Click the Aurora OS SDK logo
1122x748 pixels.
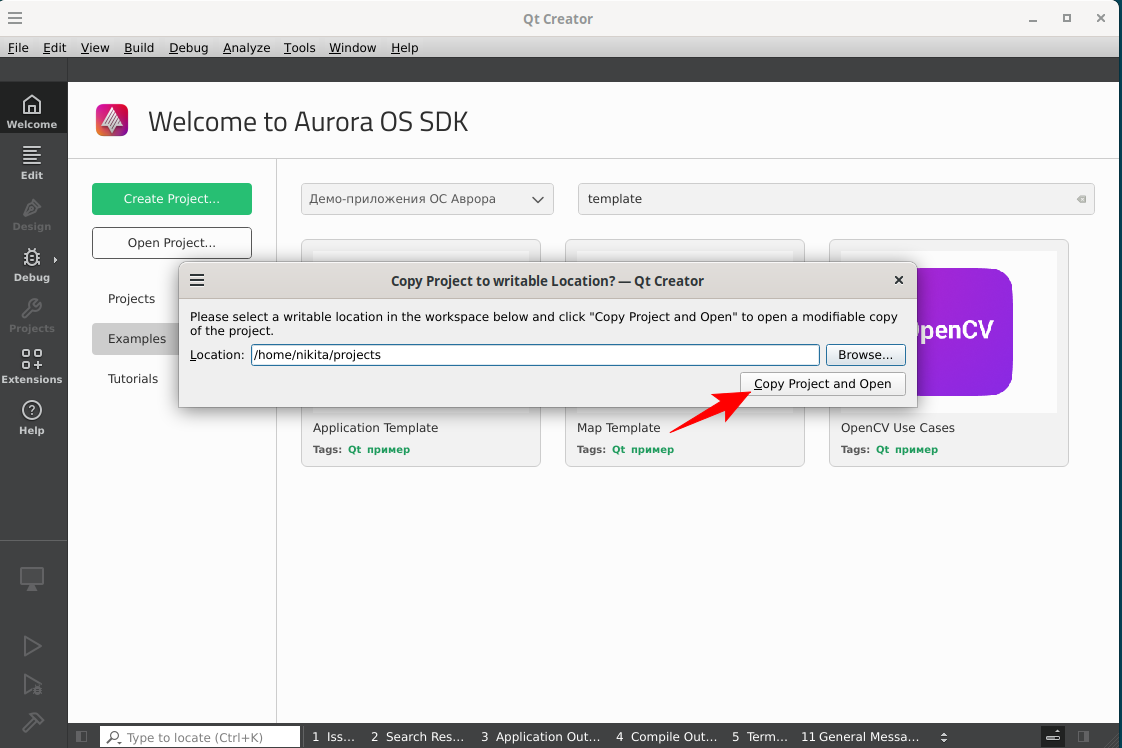click(x=112, y=120)
